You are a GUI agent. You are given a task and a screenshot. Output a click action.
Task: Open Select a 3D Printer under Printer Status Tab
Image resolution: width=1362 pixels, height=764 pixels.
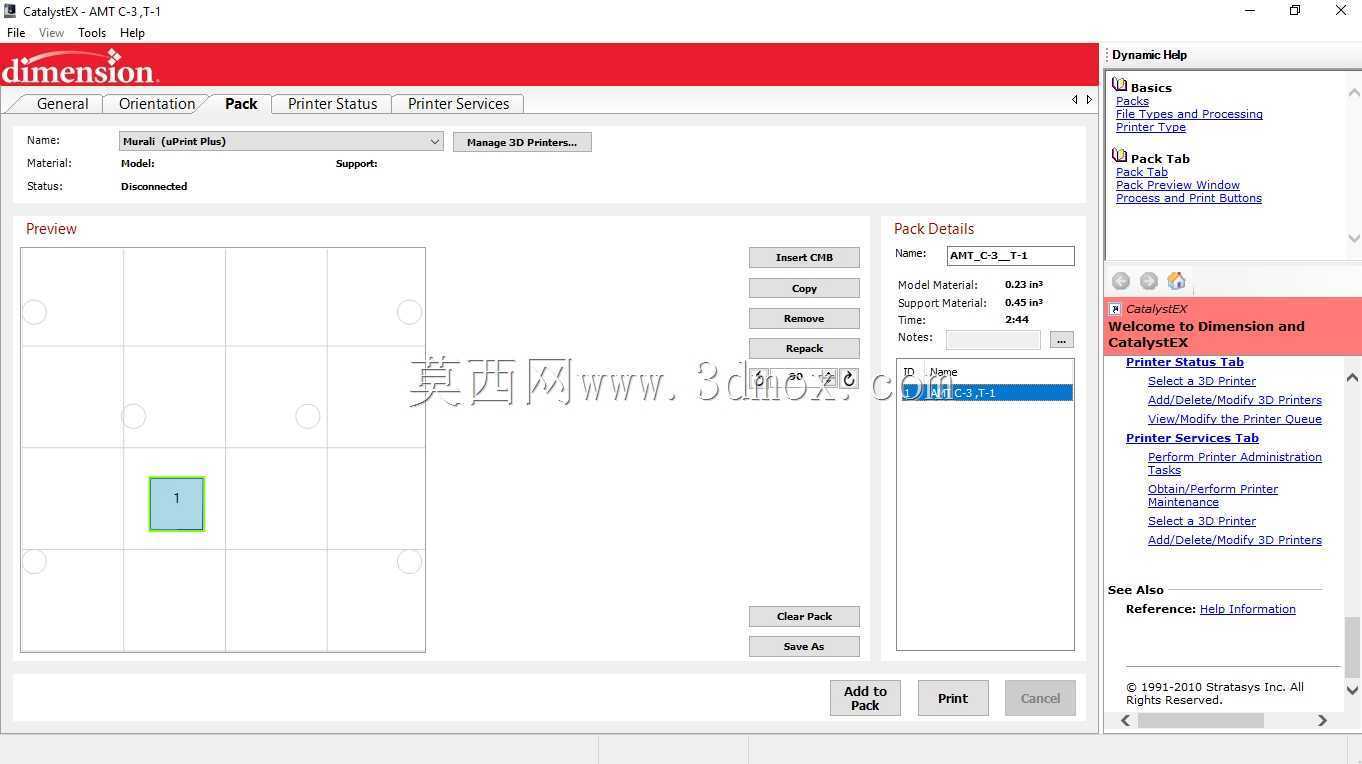(x=1202, y=381)
